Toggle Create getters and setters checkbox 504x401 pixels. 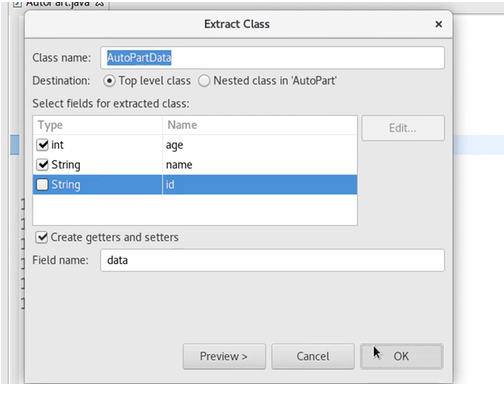click(42, 237)
